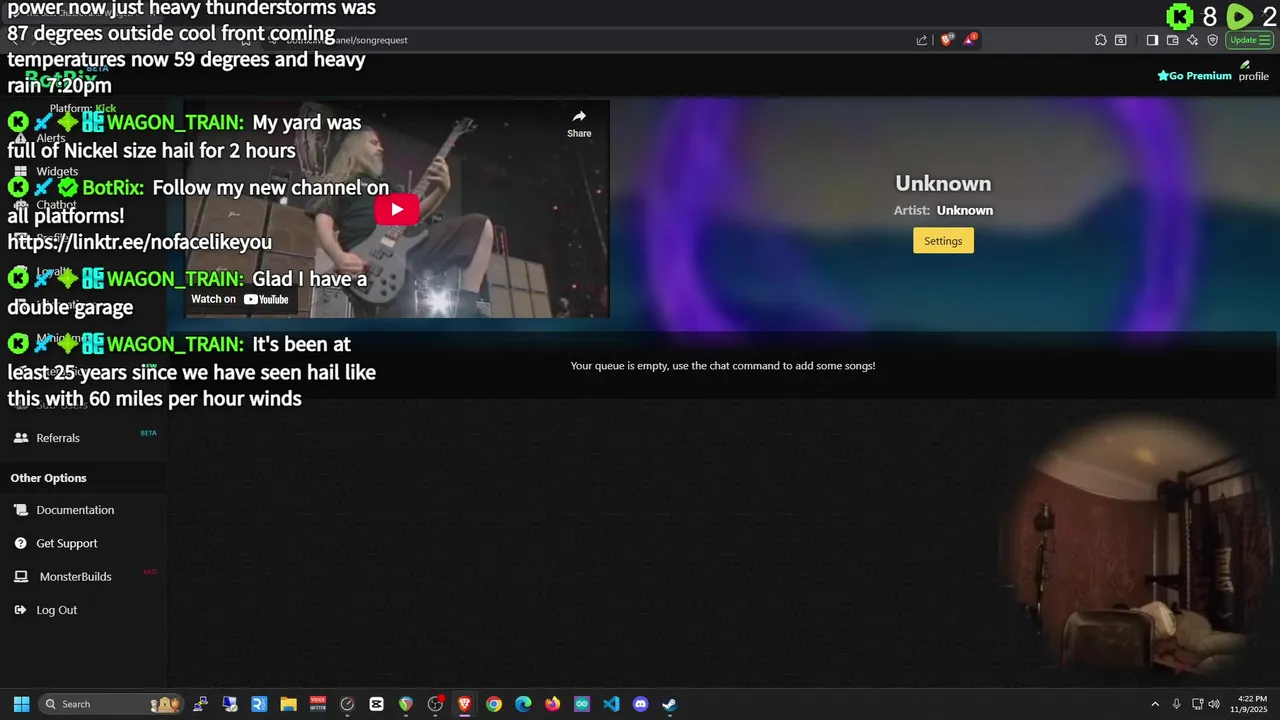Image resolution: width=1280 pixels, height=720 pixels.
Task: Click the 'Your queue is empty' message
Action: (723, 366)
